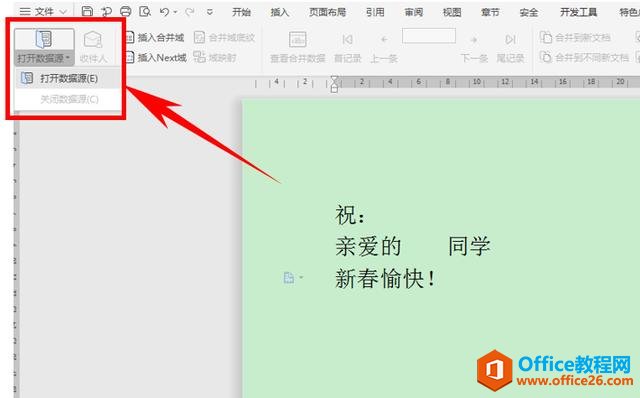The width and height of the screenshot is (640, 398).
Task: Switch to the 开发工具 tab
Action: (x=578, y=12)
